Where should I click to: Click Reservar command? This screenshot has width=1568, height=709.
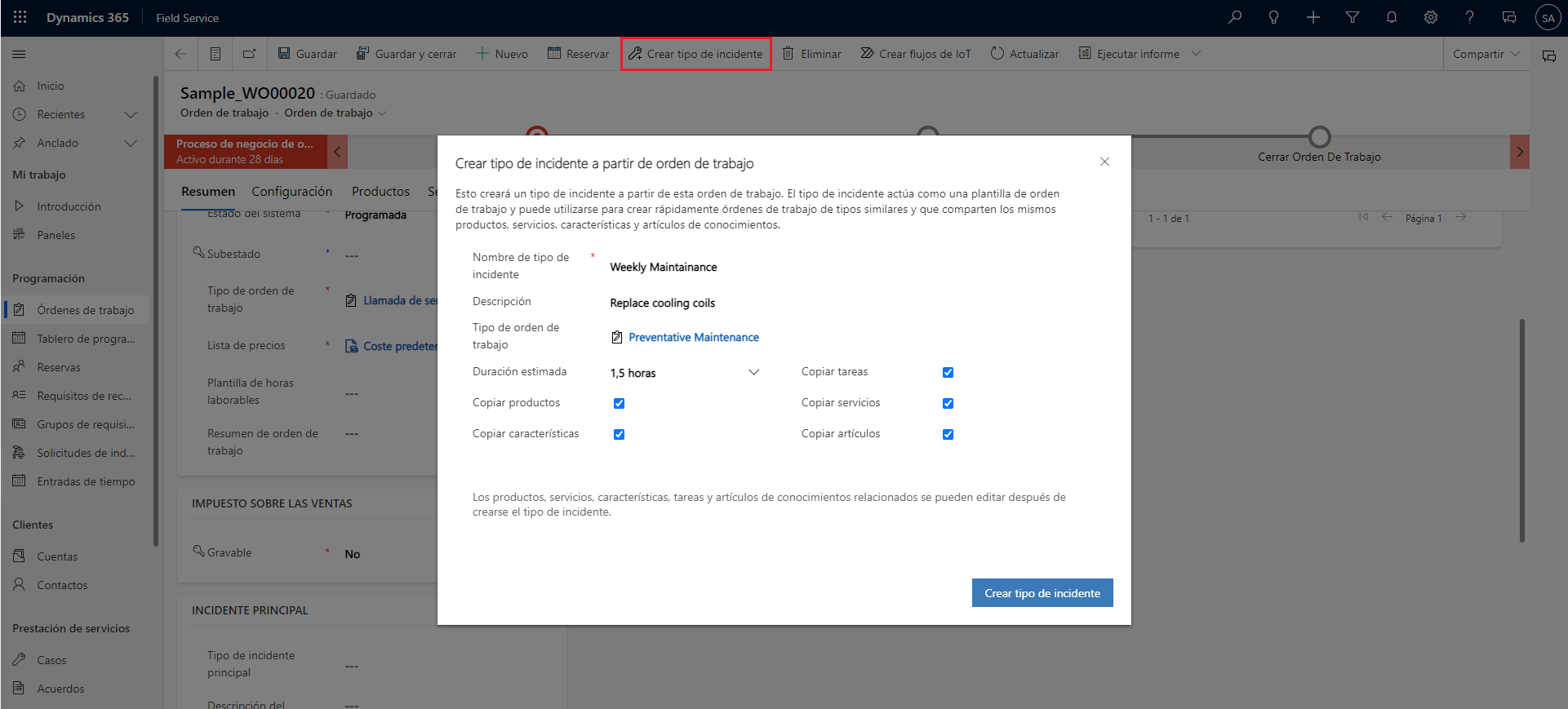coord(578,54)
